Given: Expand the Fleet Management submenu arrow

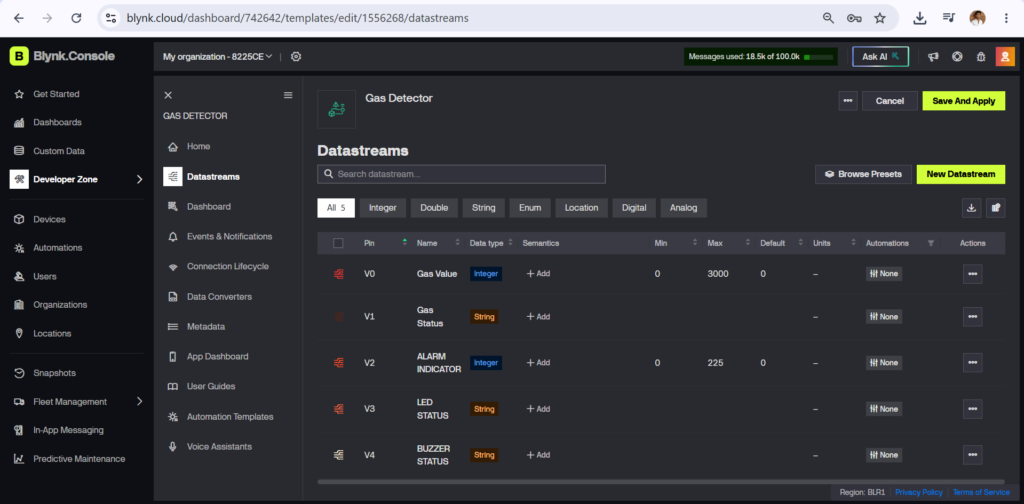Looking at the screenshot, I should (139, 402).
